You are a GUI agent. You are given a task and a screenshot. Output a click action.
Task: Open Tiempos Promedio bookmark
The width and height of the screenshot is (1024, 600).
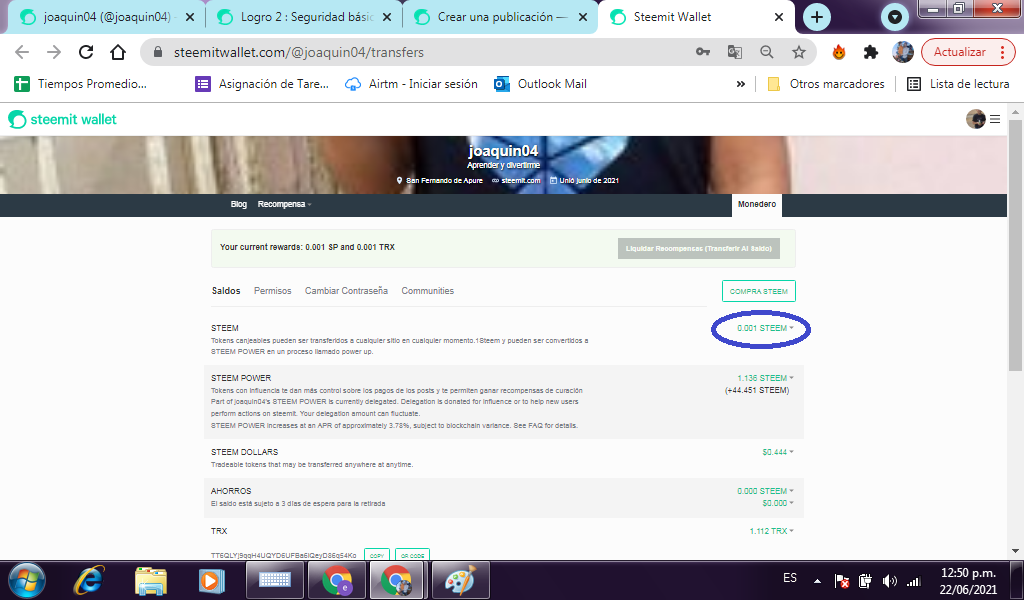[81, 84]
